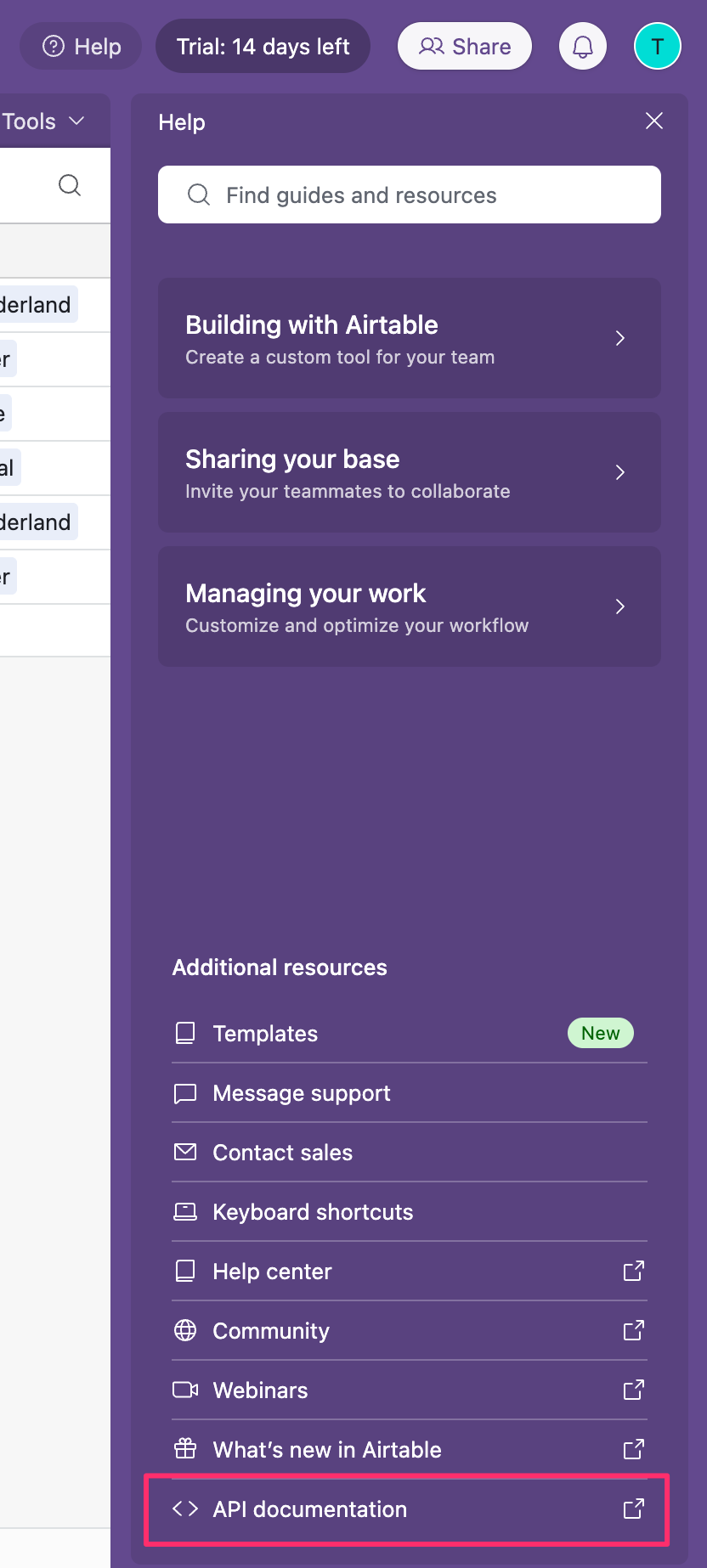
Task: Open Keyboard shortcuts
Action: pyautogui.click(x=410, y=1212)
